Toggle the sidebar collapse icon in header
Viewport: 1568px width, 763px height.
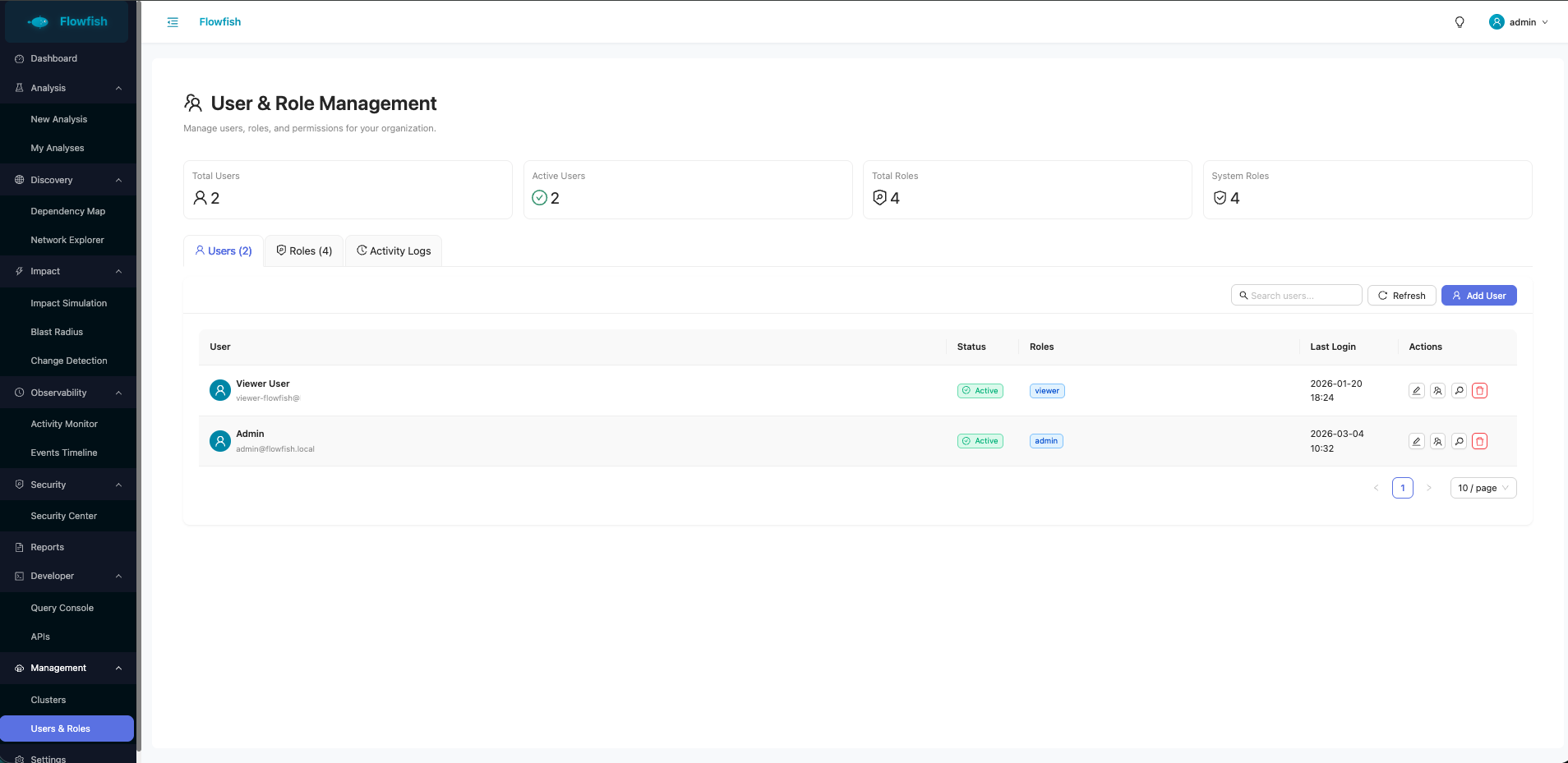point(173,22)
